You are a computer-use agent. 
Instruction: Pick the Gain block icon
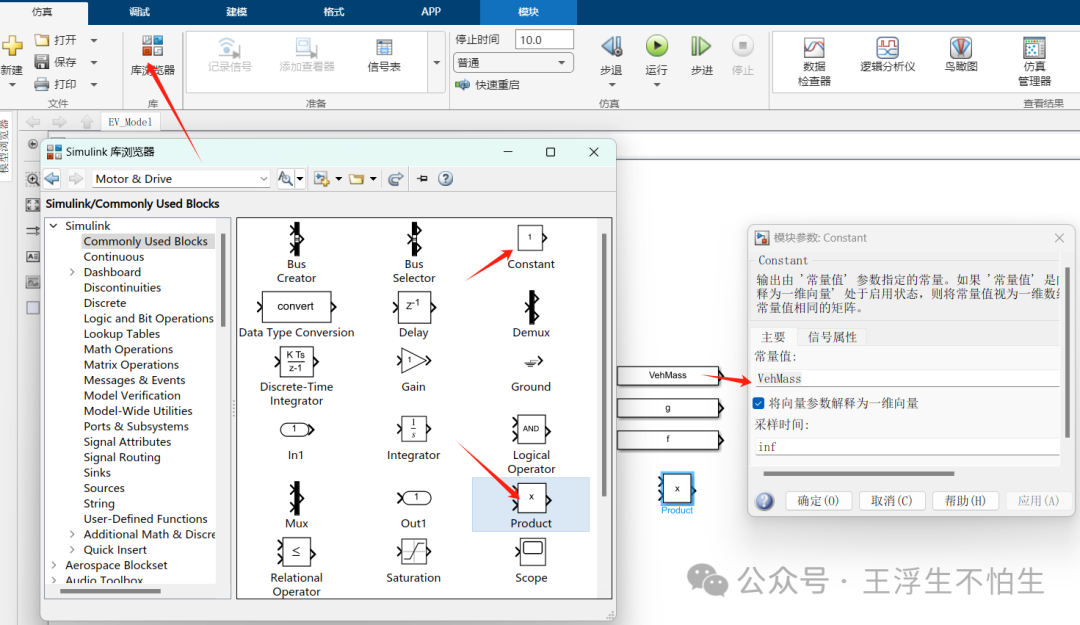coord(413,361)
